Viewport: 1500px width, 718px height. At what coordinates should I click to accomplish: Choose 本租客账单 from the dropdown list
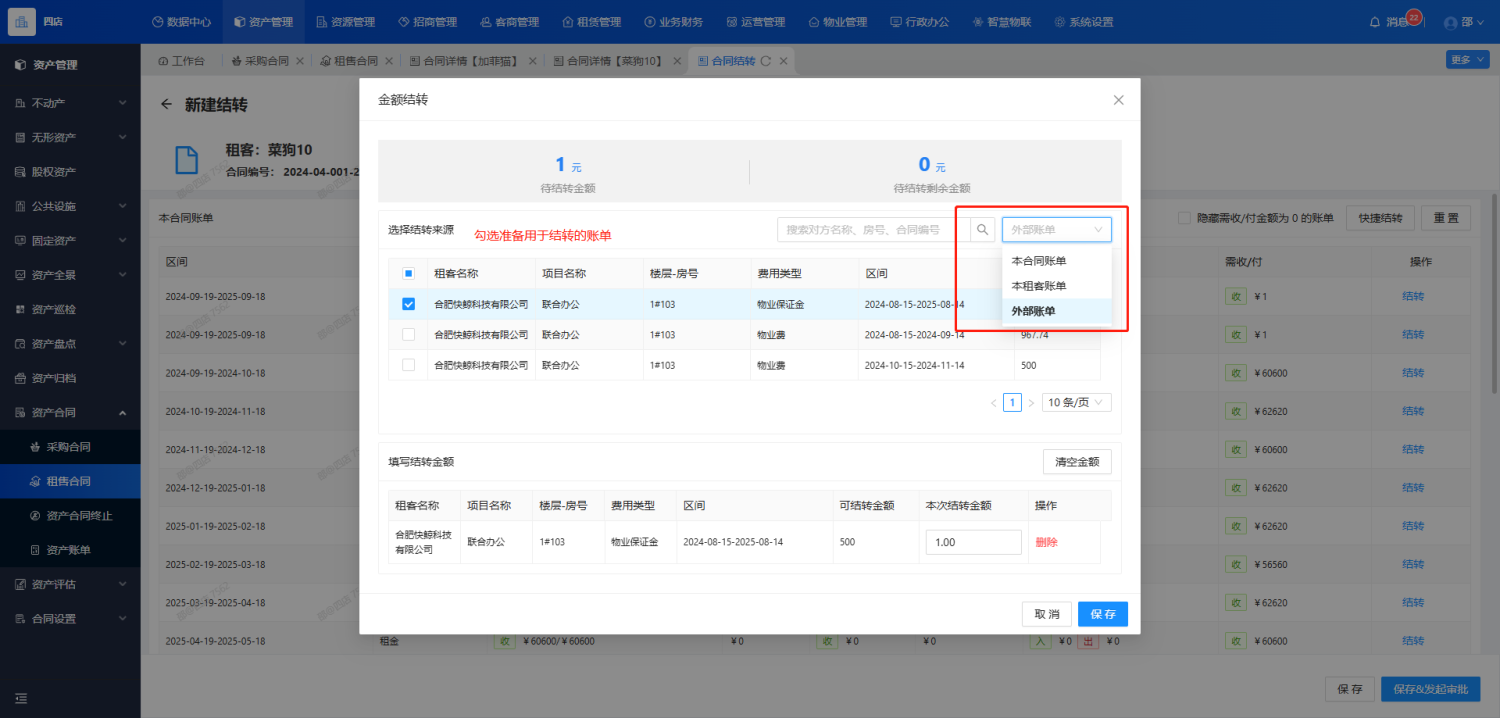(x=1056, y=286)
